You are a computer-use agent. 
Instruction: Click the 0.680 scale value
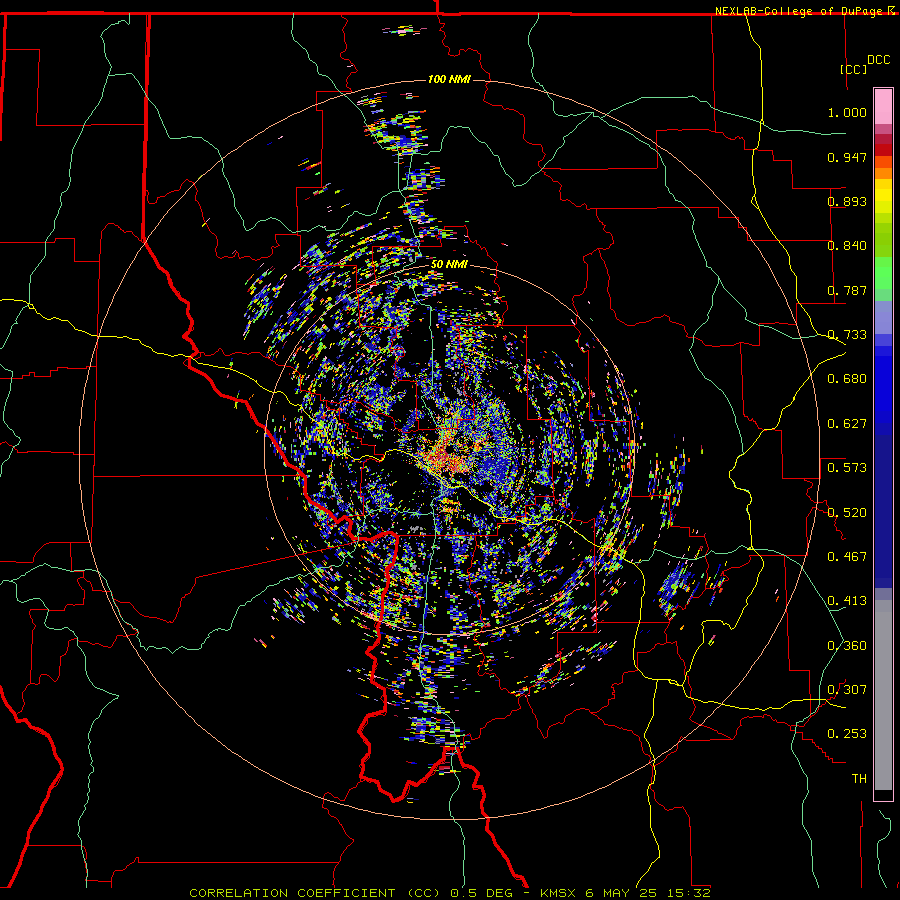(847, 379)
